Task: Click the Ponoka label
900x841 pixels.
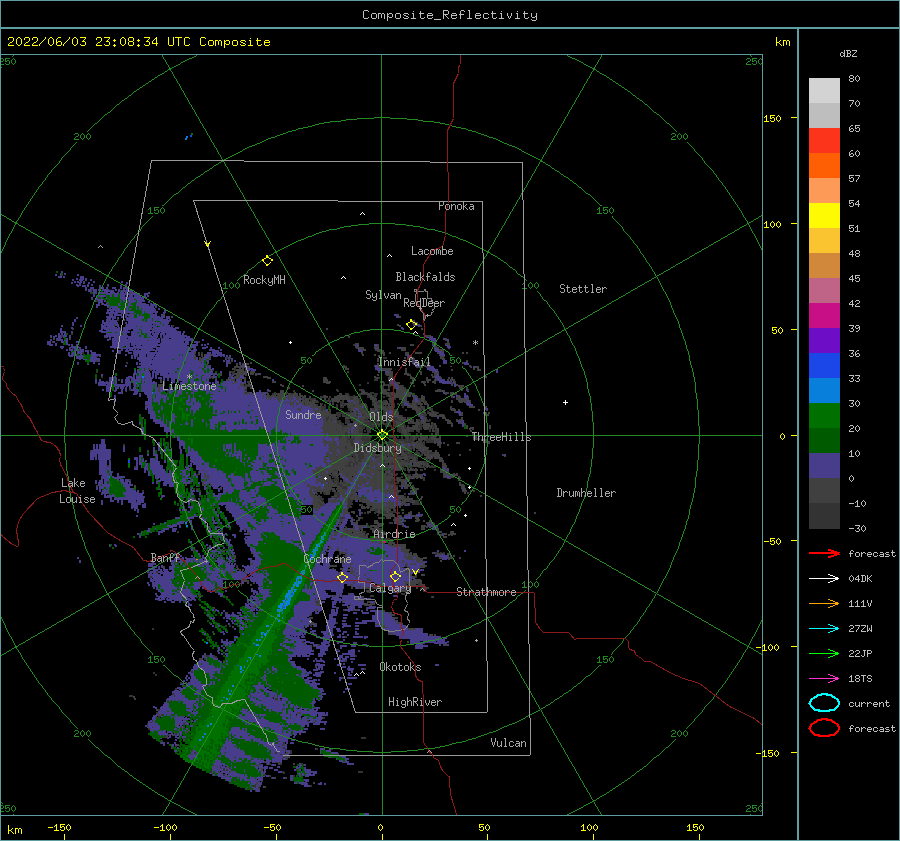Action: [456, 206]
